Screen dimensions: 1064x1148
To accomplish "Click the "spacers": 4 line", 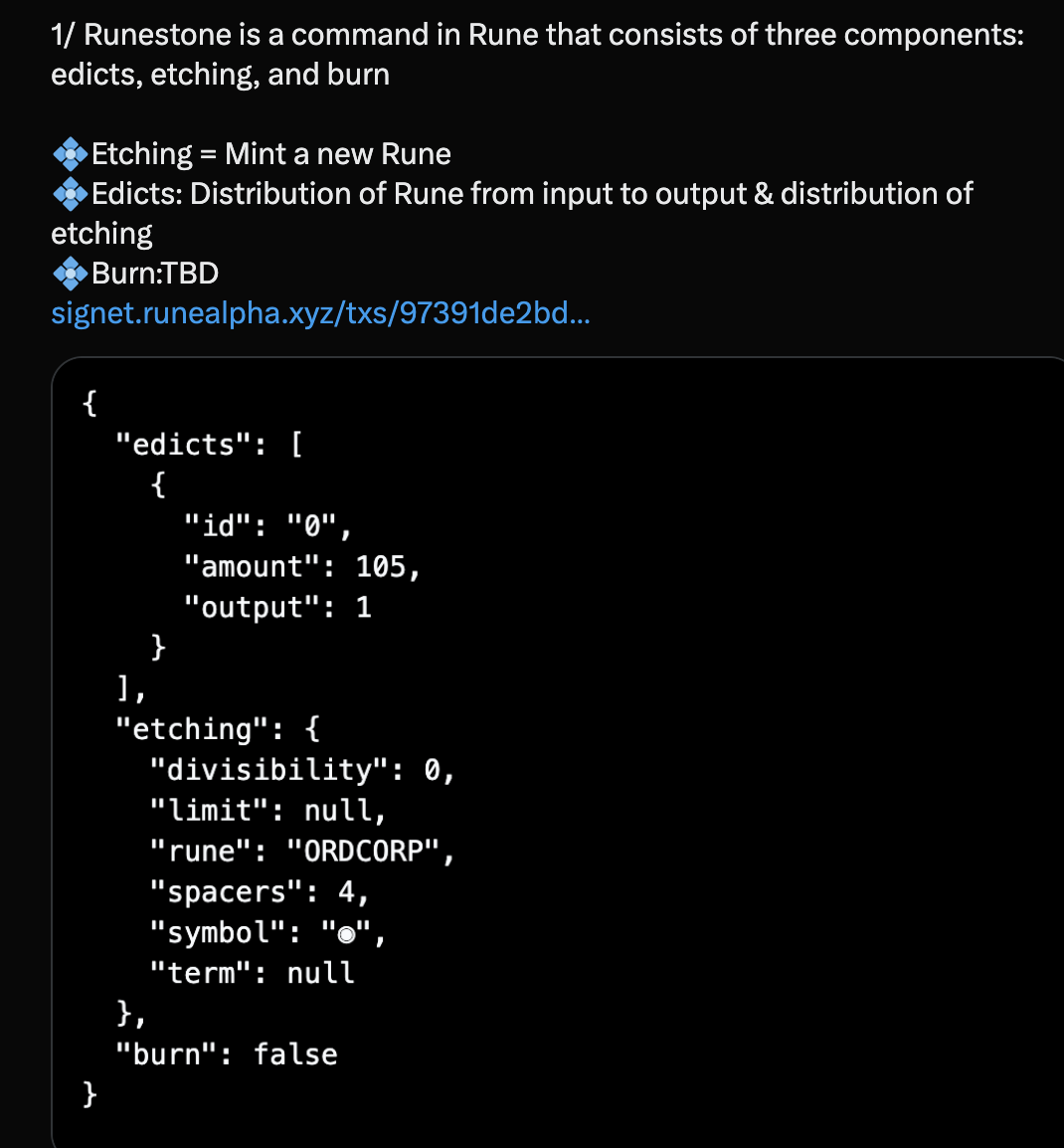I will [258, 892].
